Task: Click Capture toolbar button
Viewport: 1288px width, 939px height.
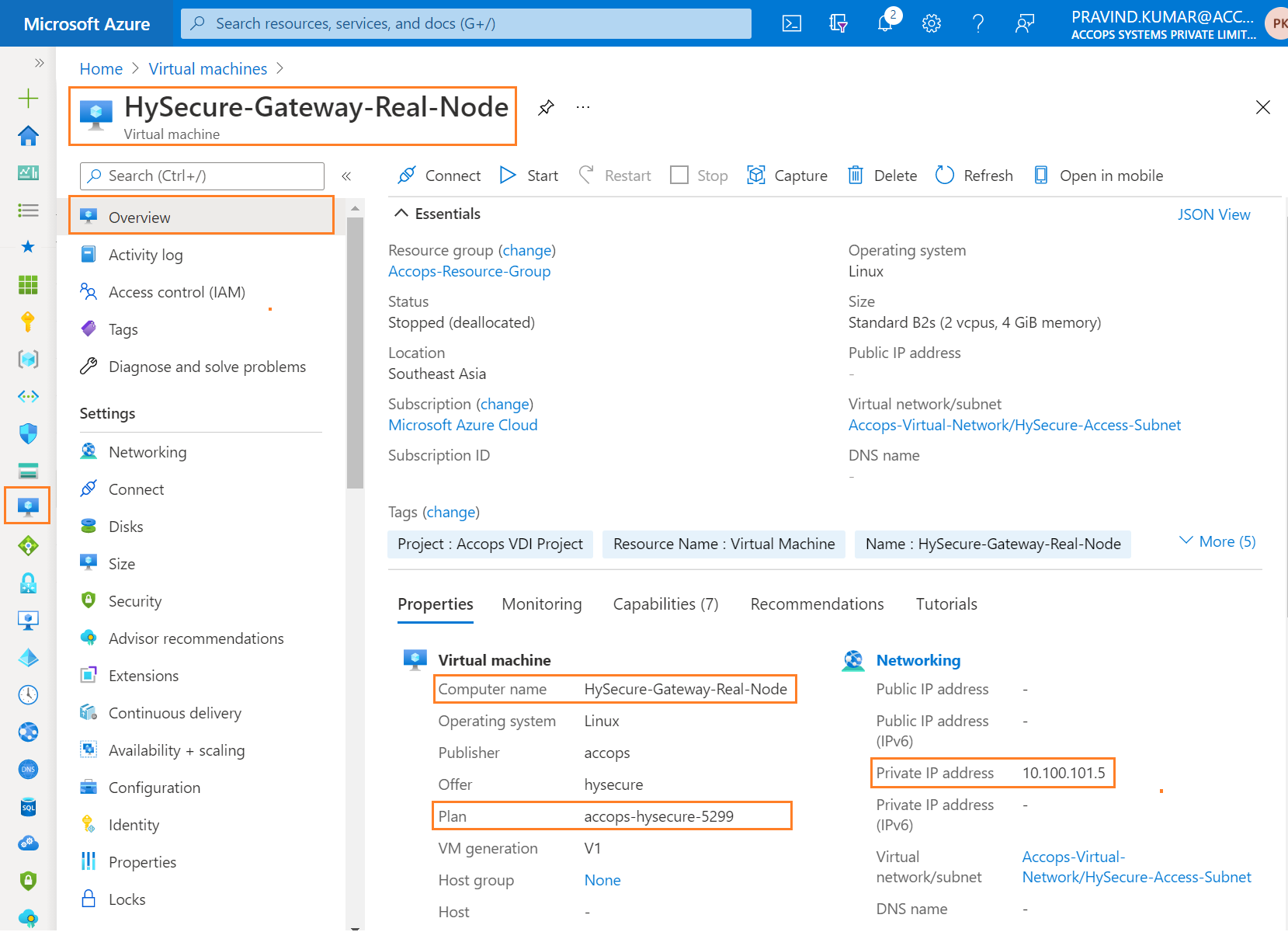Action: pos(787,176)
